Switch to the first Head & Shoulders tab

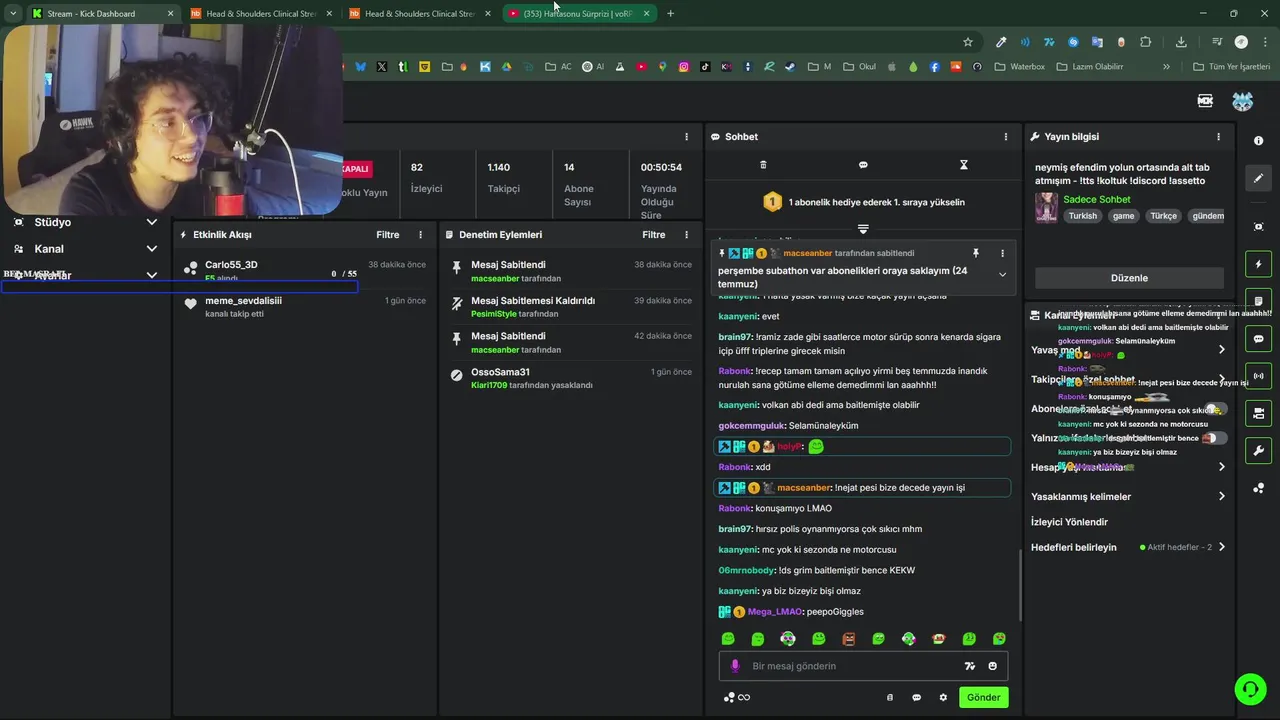(x=260, y=14)
